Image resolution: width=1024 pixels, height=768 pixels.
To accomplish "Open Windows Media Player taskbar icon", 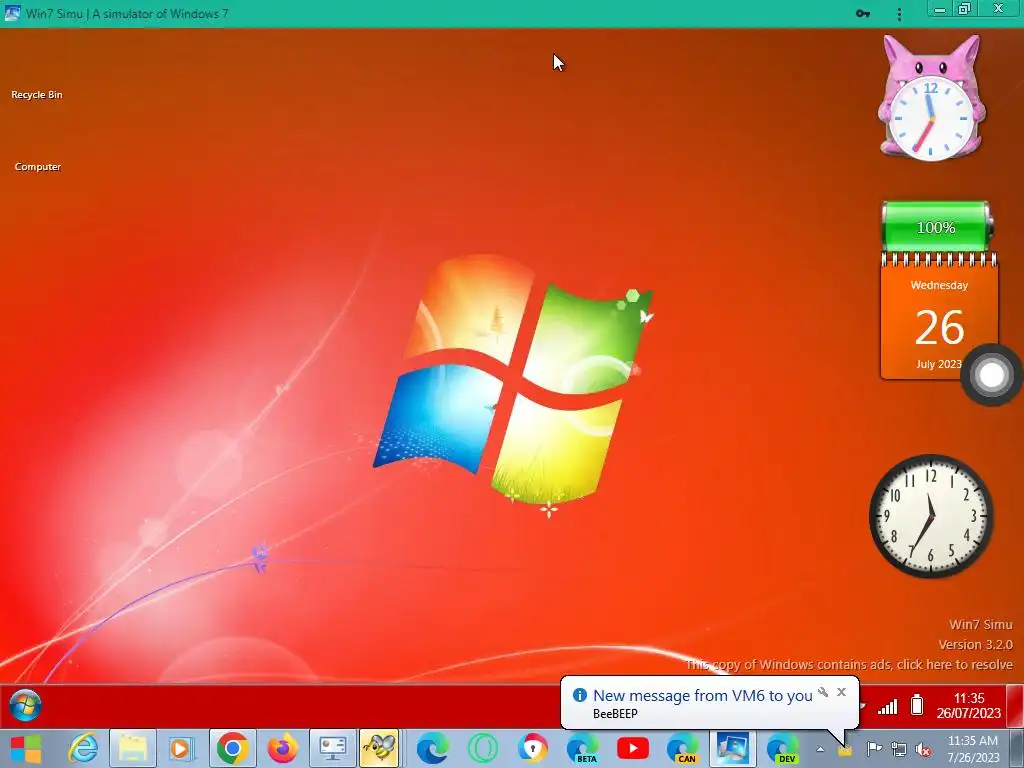I will 181,748.
